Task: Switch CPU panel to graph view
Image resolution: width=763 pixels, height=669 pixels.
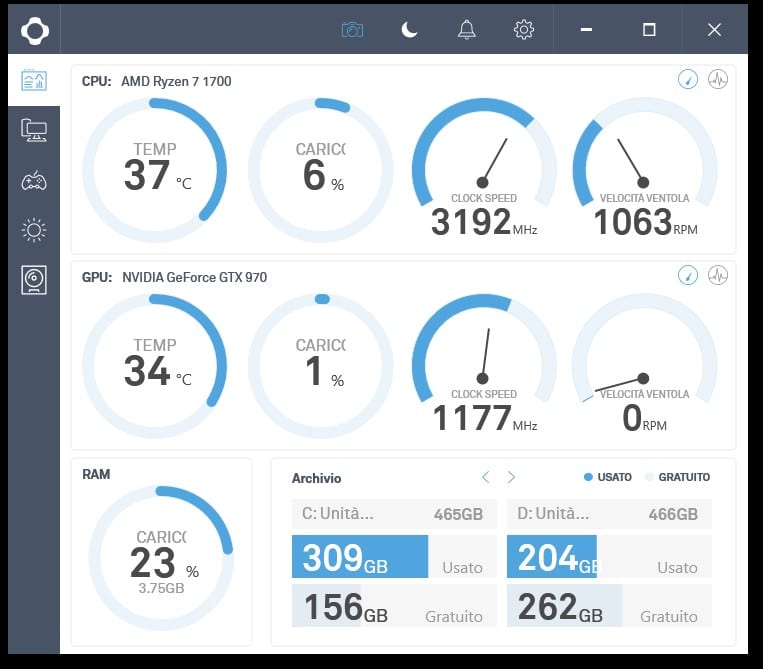Action: [718, 79]
